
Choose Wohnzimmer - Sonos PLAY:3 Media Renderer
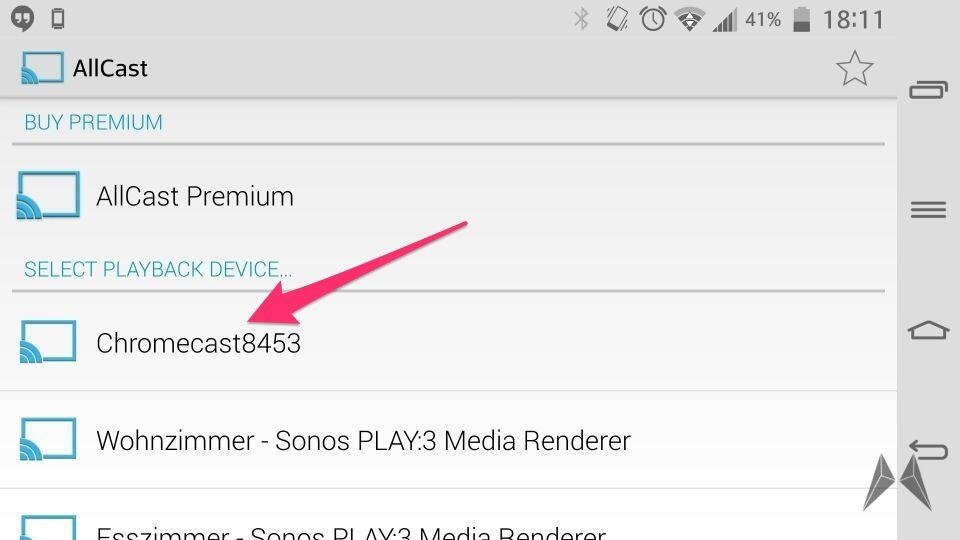click(x=448, y=440)
